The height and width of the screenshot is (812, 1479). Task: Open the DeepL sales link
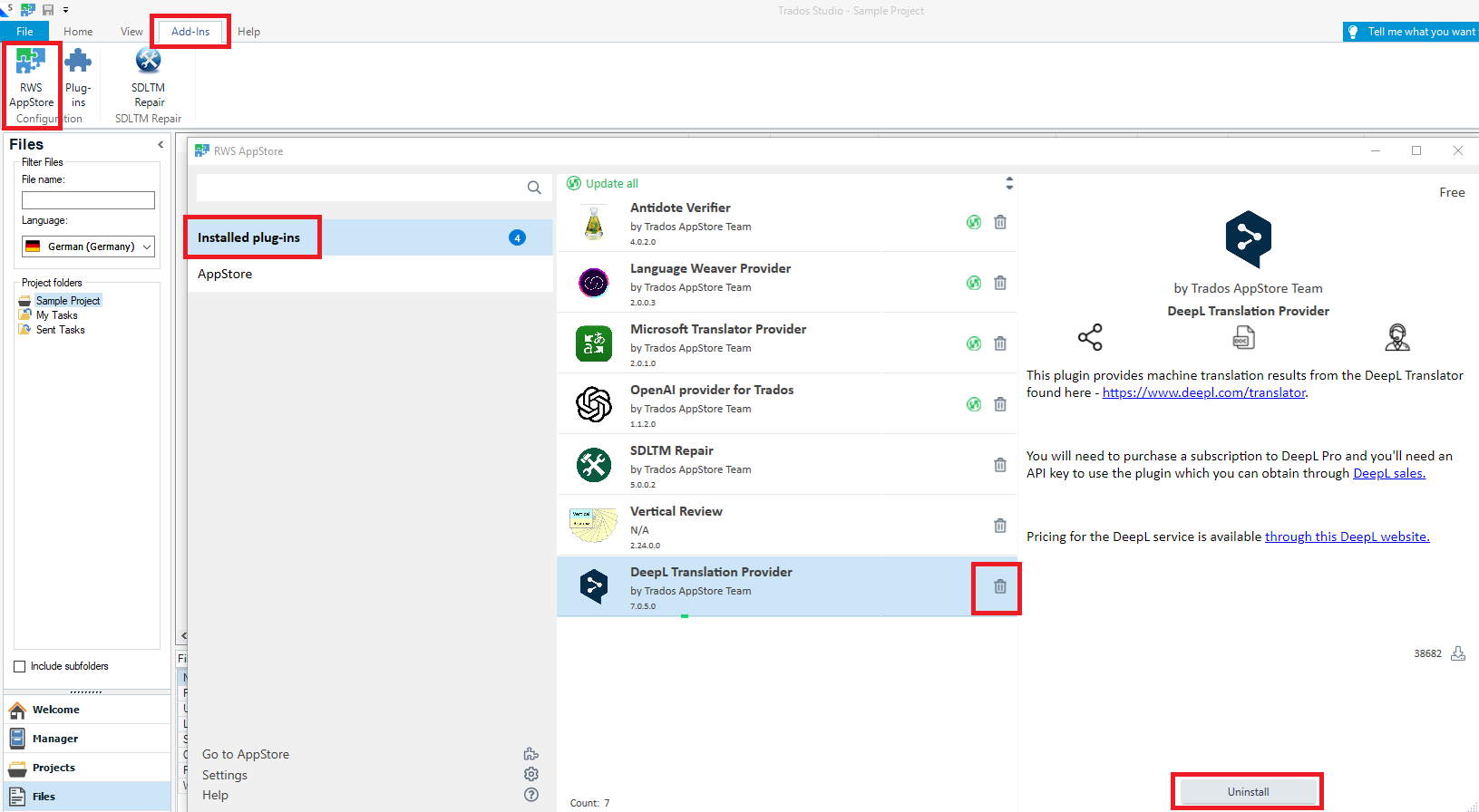tap(1389, 473)
